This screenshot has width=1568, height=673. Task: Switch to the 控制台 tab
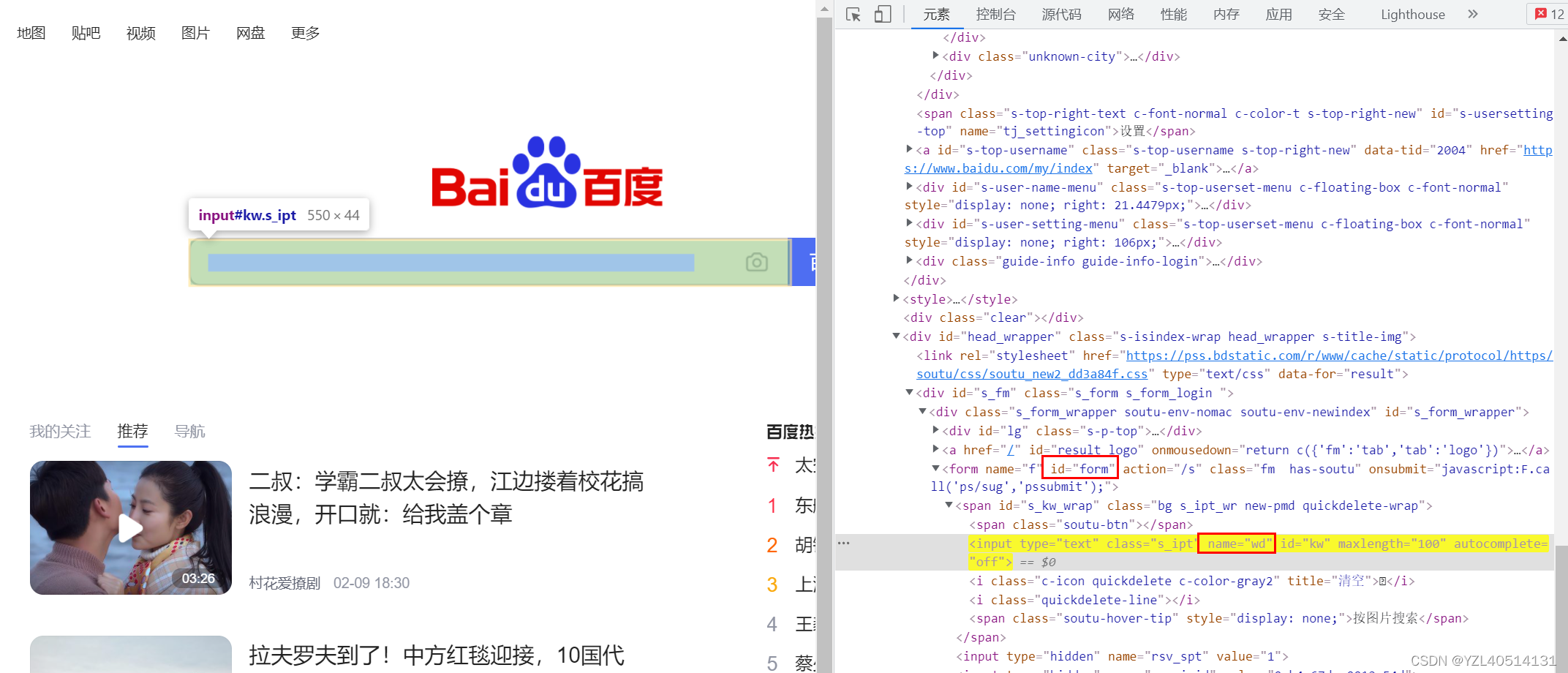tap(995, 15)
